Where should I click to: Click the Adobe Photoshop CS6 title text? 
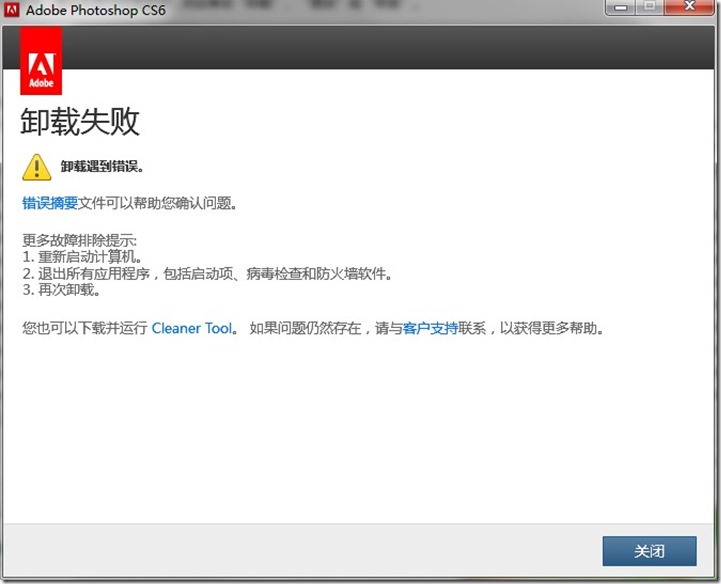tap(96, 10)
